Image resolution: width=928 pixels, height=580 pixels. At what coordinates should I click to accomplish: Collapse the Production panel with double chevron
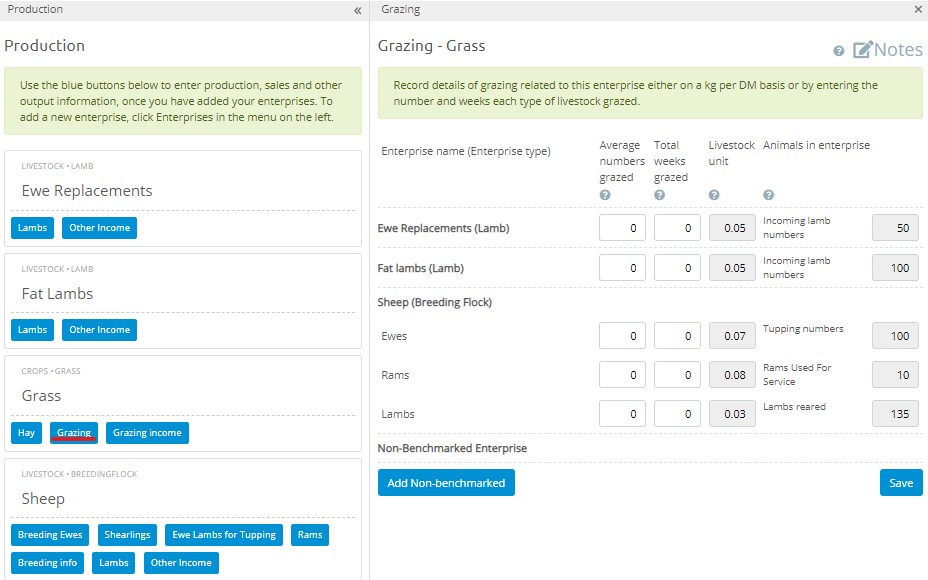click(x=357, y=10)
